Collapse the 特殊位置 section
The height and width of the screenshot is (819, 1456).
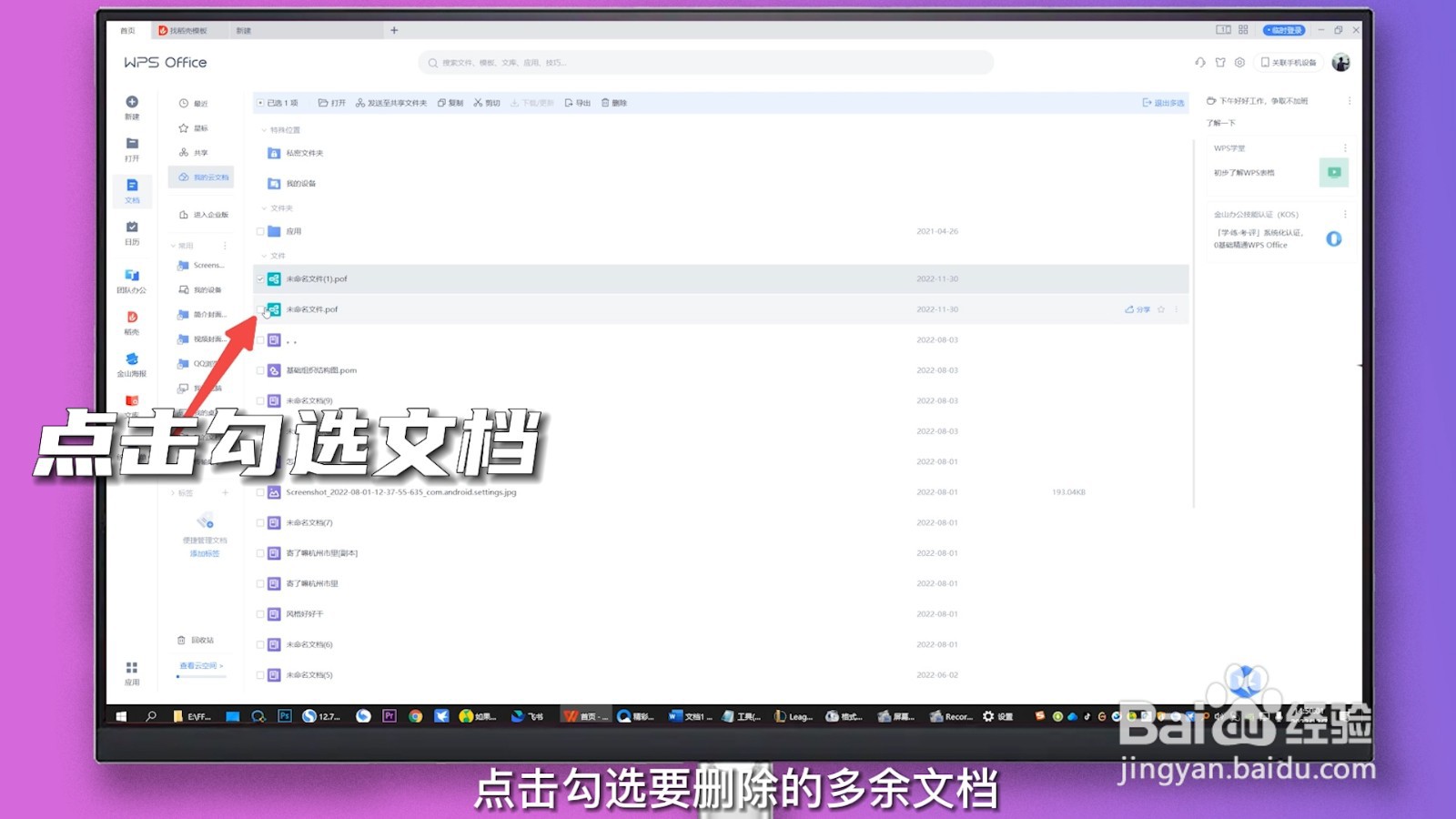[264, 130]
